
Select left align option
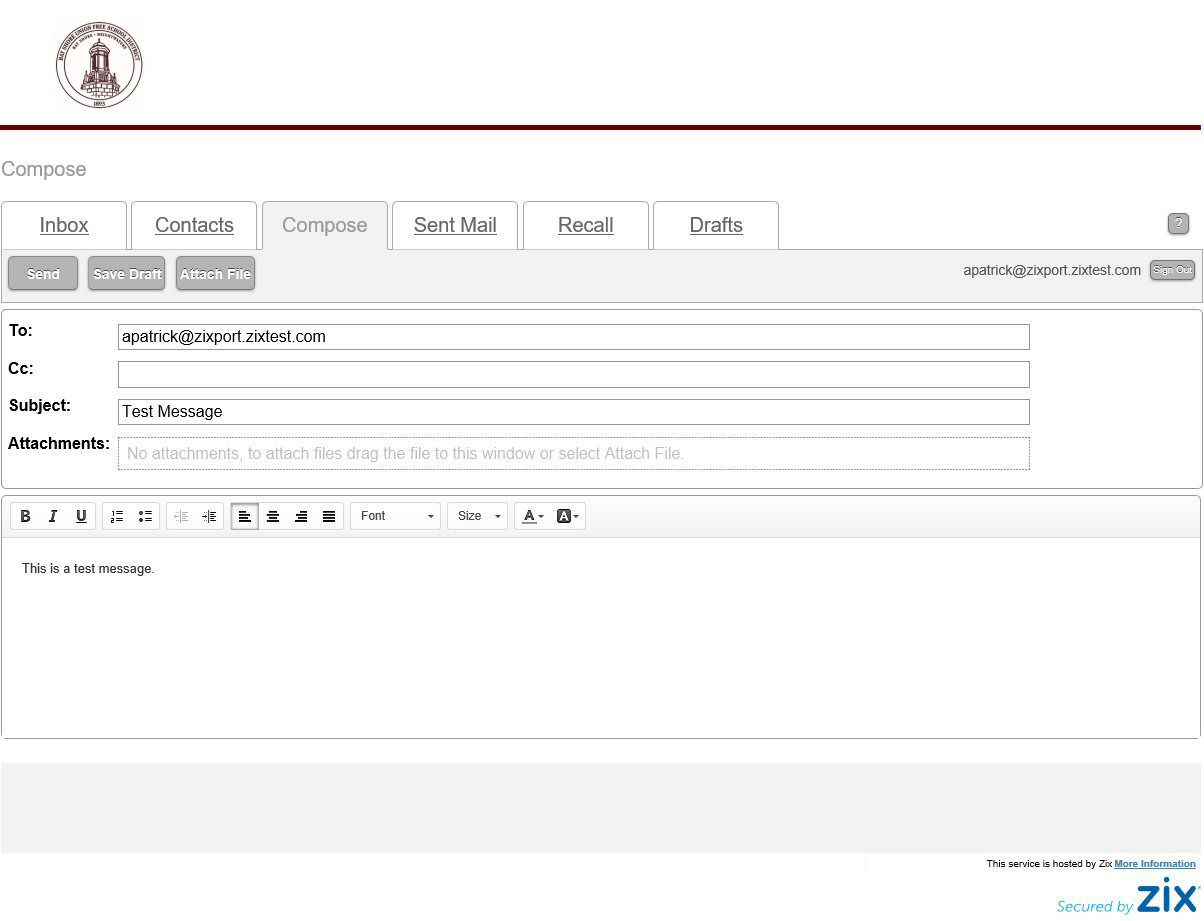[x=245, y=516]
